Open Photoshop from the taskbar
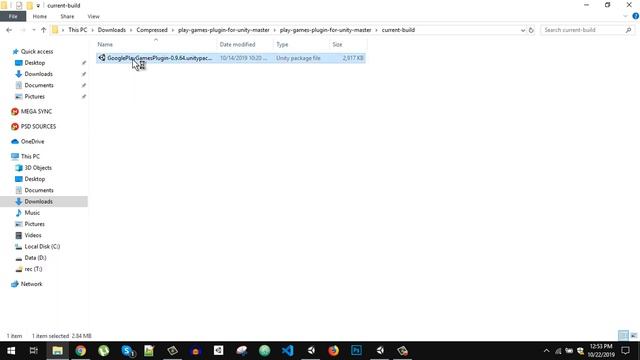Screen dimensions: 640x360 point(356,351)
